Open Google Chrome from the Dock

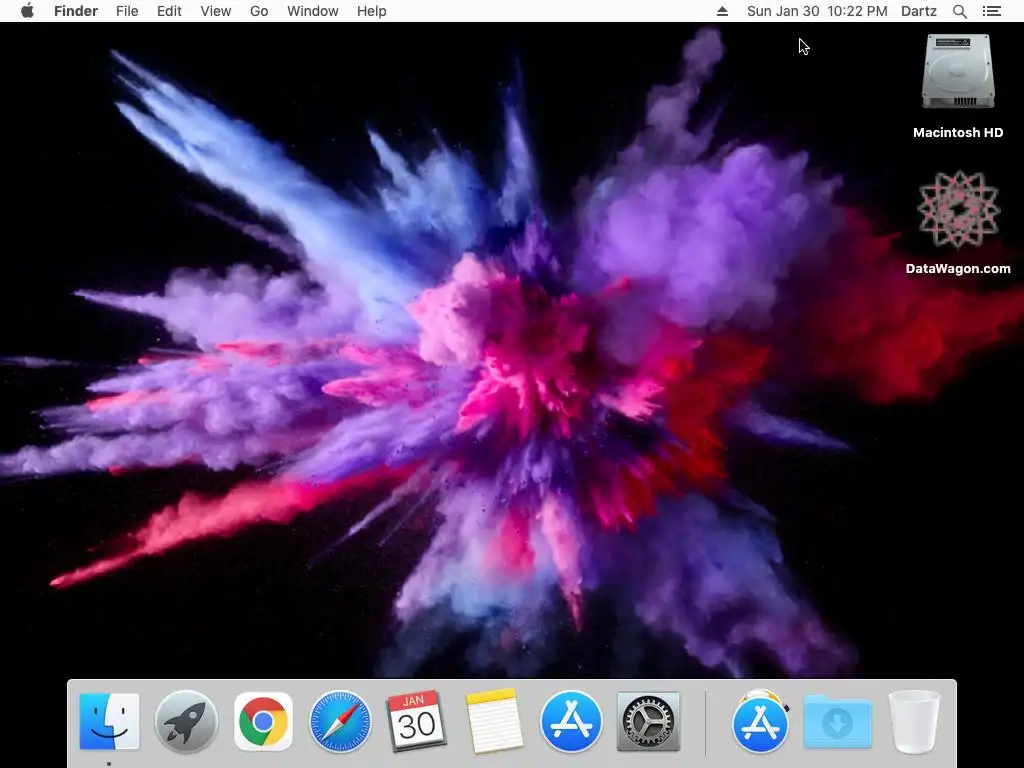click(263, 722)
